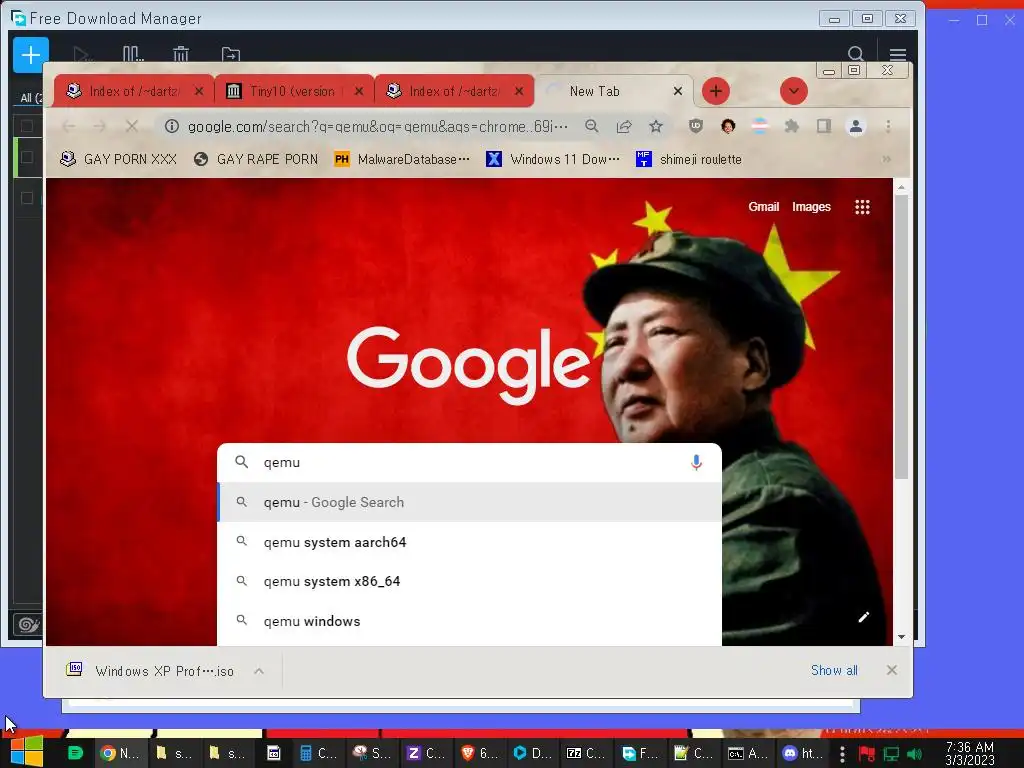Click the address bar URL field
Screen dimensions: 1024x768
click(x=377, y=126)
